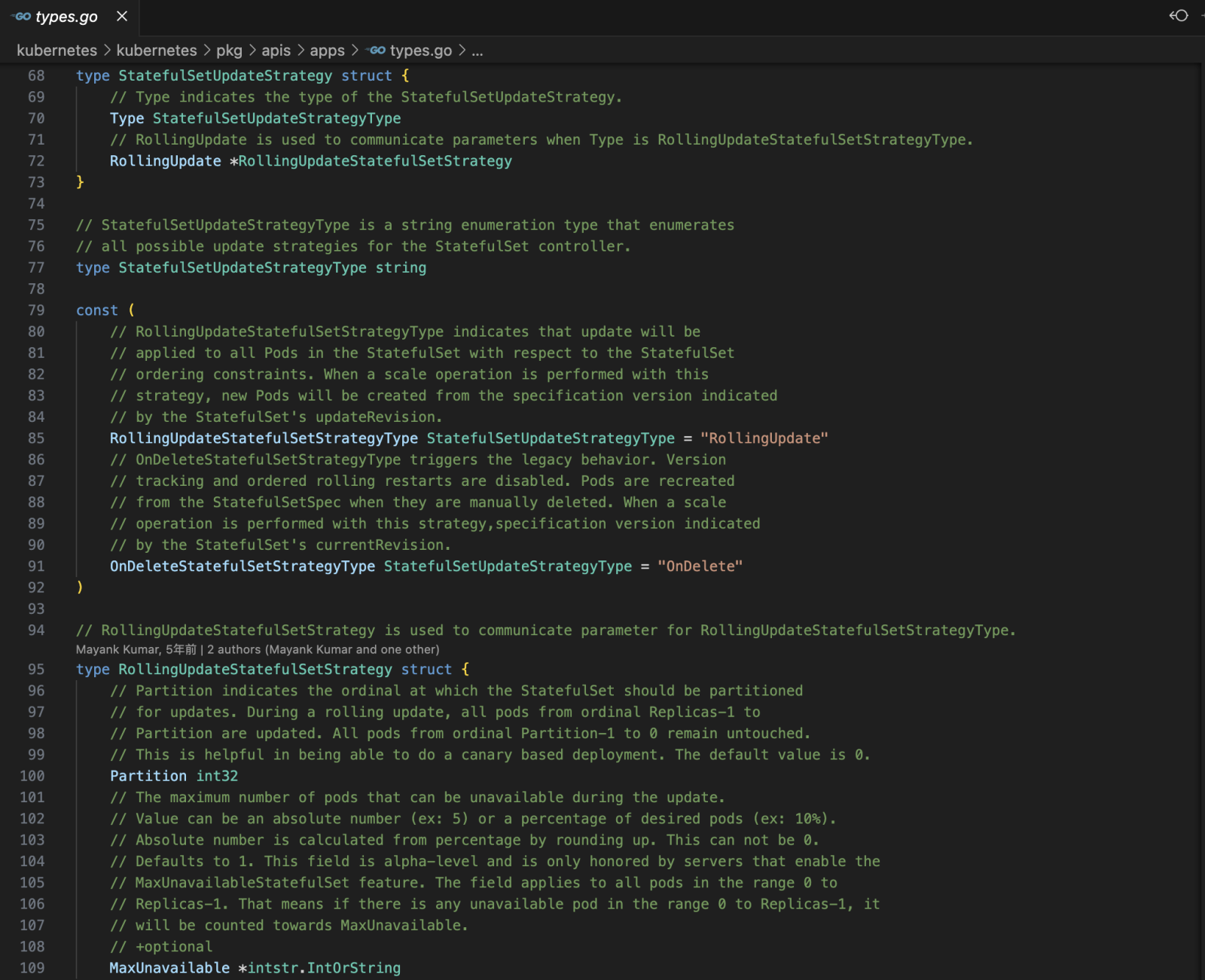Open the root kubernetes breadcrumb folder
1205x980 pixels.
56,50
